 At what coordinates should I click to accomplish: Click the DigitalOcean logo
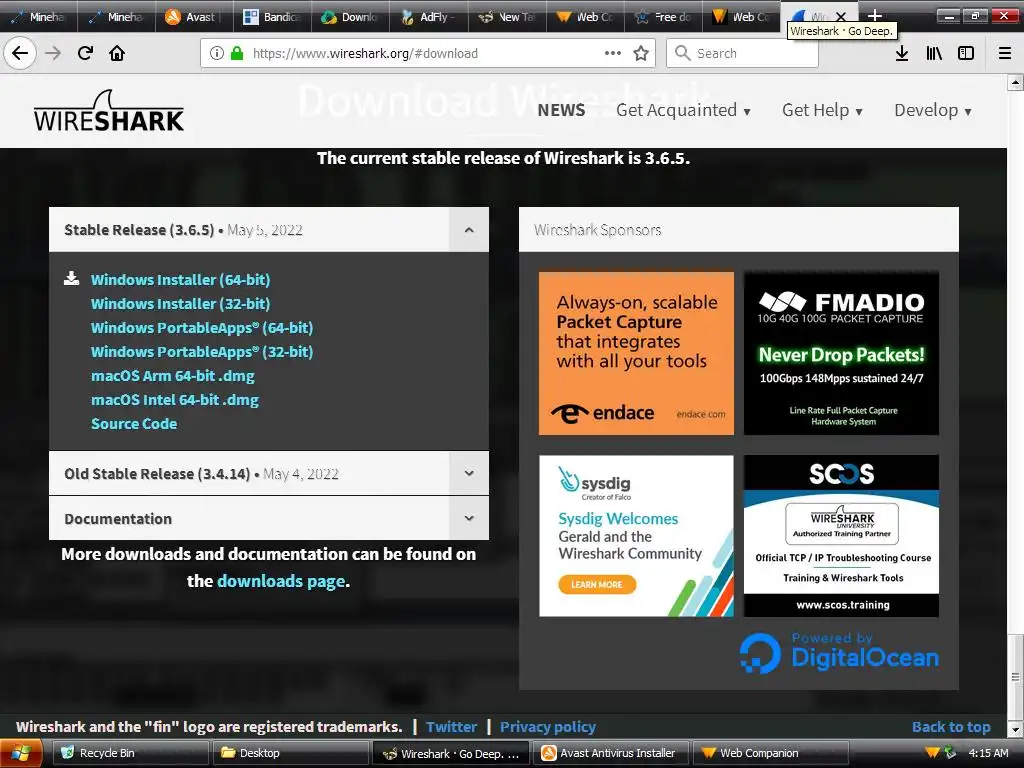[x=839, y=652]
